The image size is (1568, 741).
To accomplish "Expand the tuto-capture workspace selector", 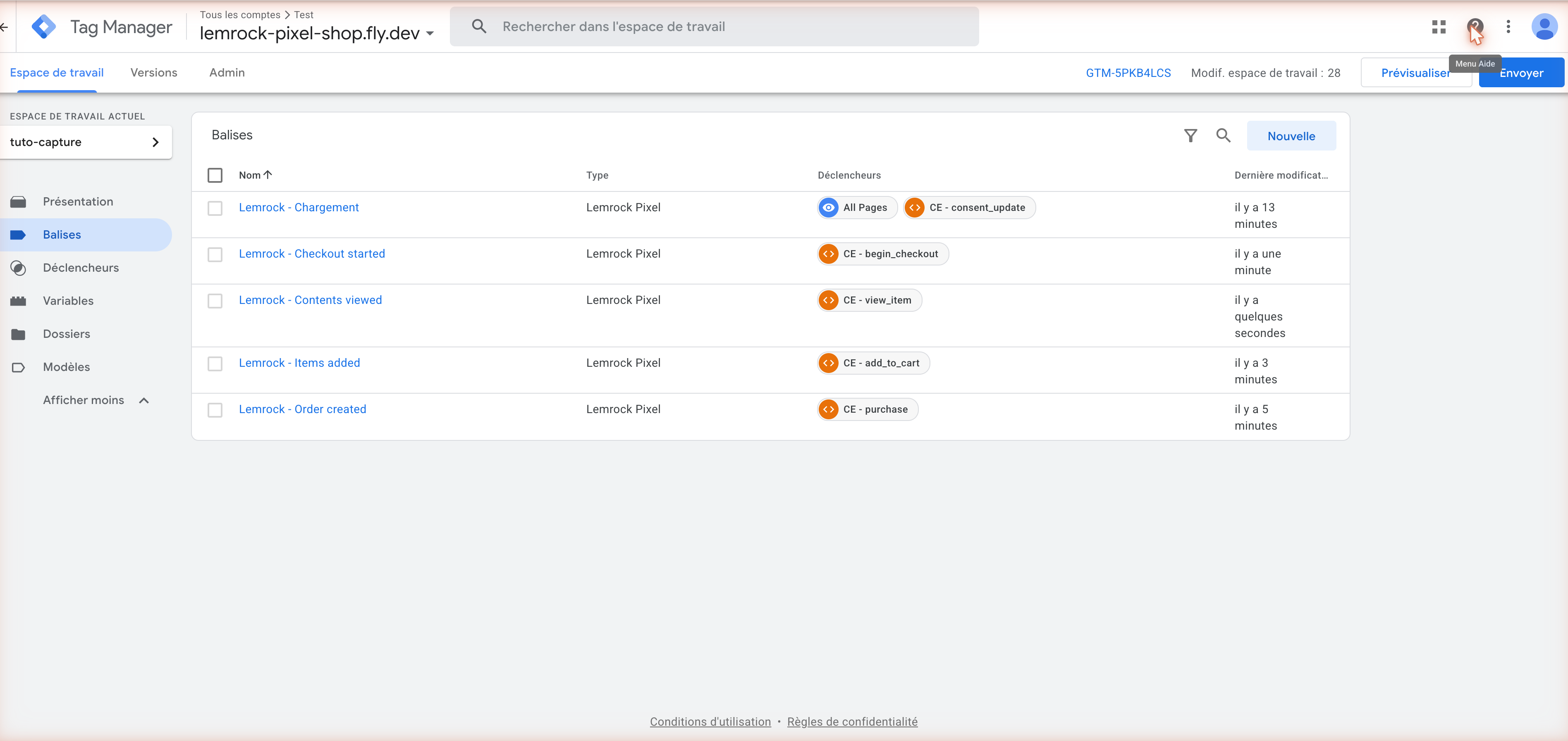I will click(86, 143).
